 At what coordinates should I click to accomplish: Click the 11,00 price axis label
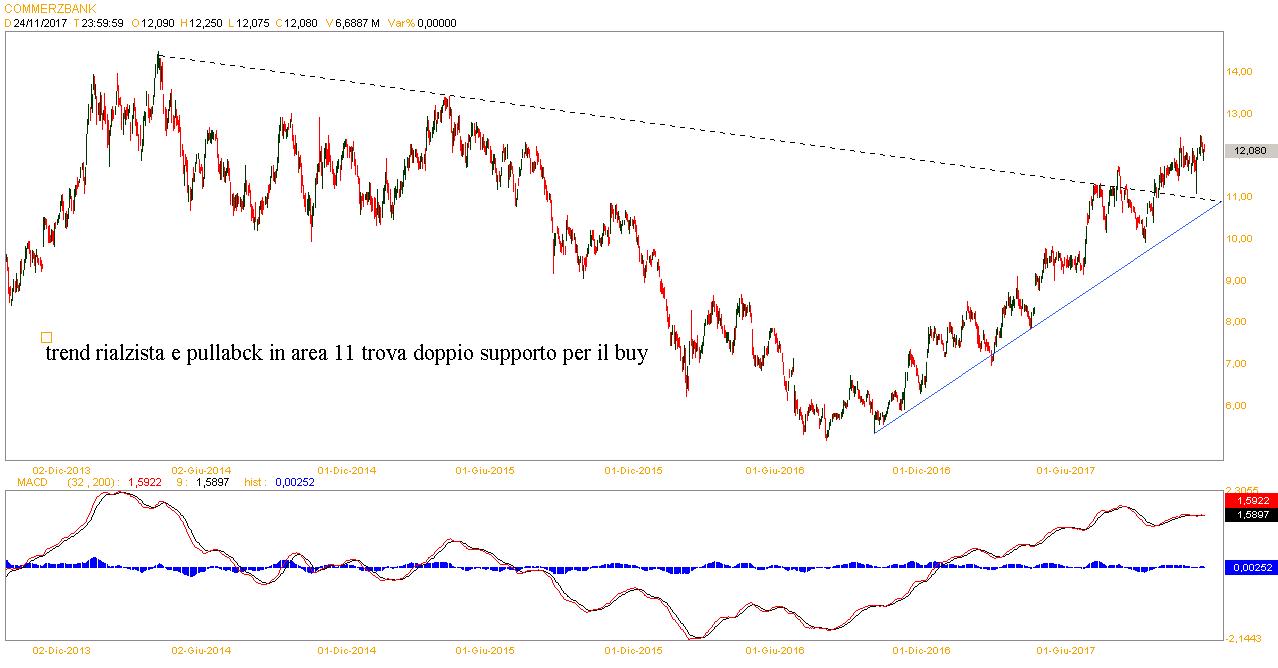click(1240, 197)
